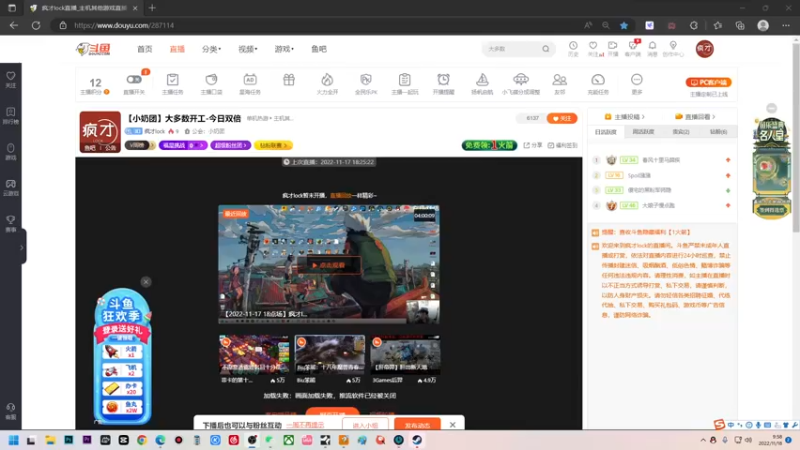Open the 主播口袋 pocket icon

tap(211, 80)
